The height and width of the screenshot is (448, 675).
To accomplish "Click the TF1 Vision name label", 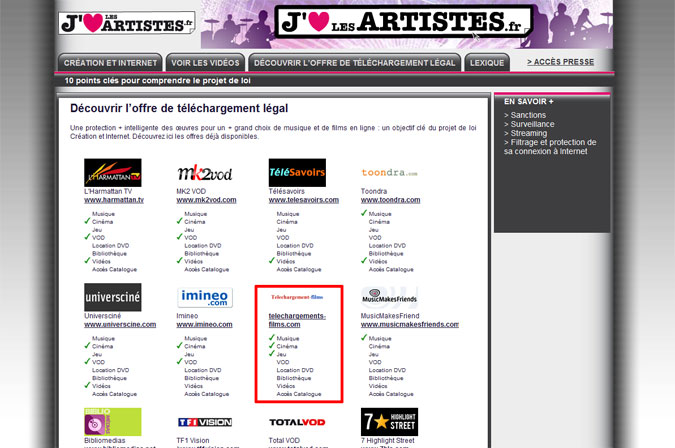I will pos(193,440).
